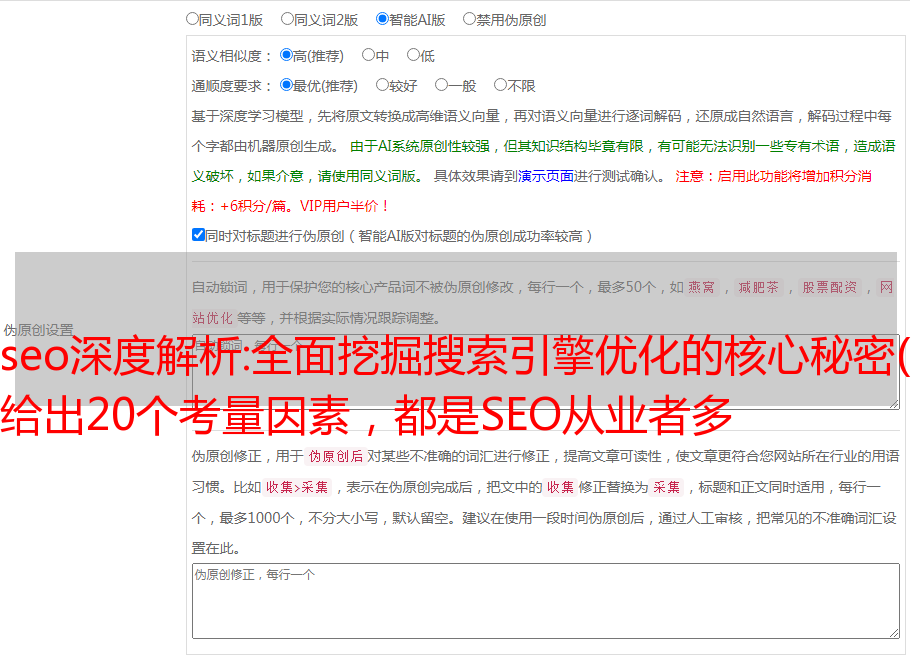Click the red 注意：启用此功能将增加积分消 notice
The width and height of the screenshot is (911, 658).
pyautogui.click(x=773, y=176)
